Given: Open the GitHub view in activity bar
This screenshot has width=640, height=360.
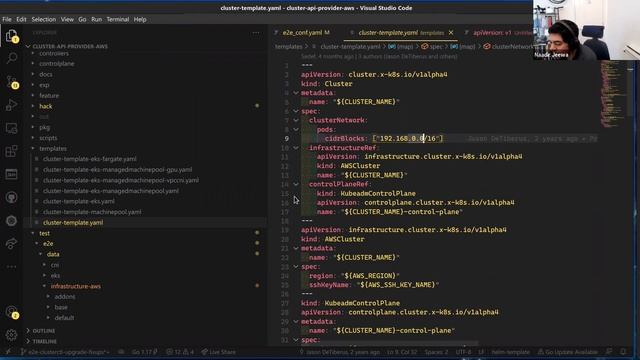Looking at the screenshot, I should click(x=11, y=198).
